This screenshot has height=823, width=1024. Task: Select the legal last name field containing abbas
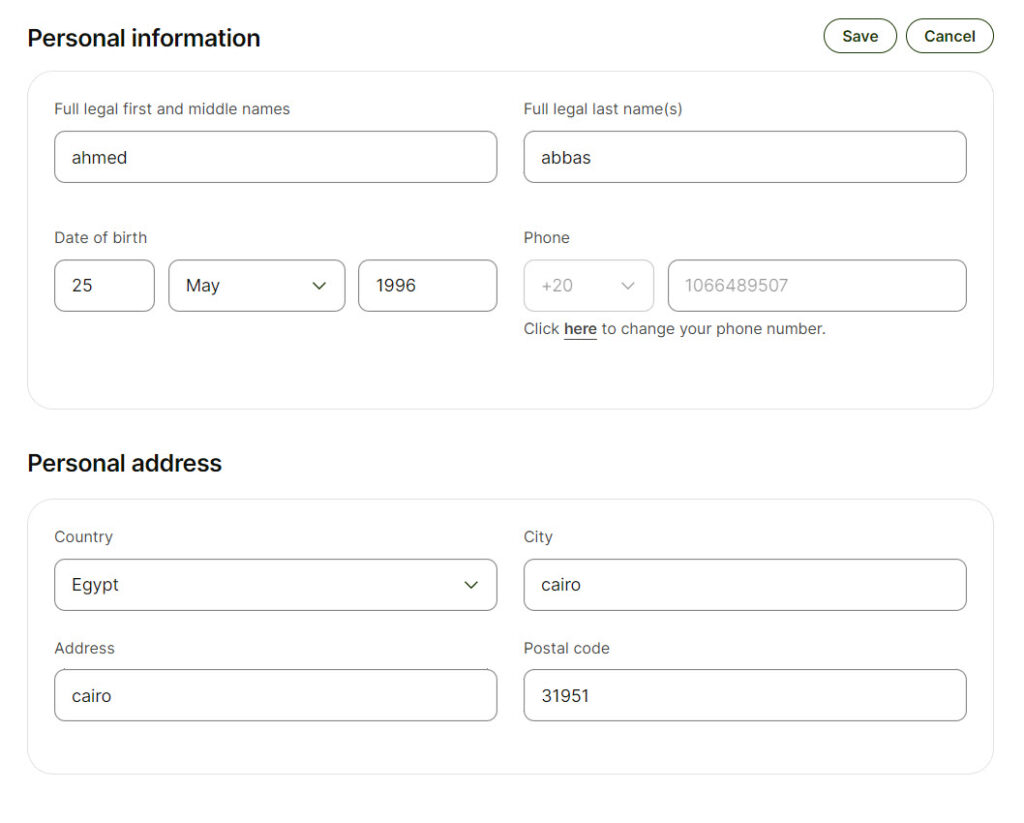click(x=745, y=157)
